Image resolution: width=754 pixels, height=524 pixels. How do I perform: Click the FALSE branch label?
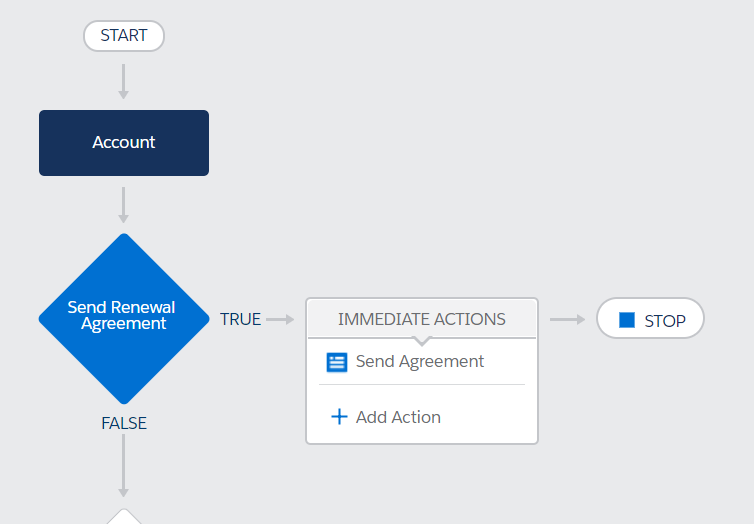[124, 423]
